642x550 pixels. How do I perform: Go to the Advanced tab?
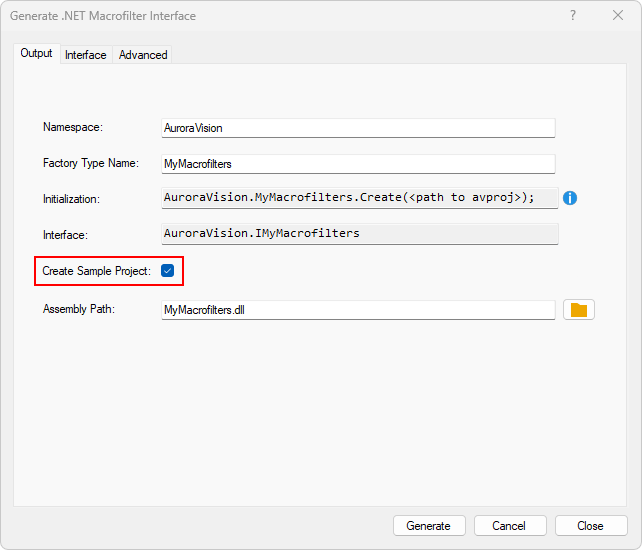(x=143, y=55)
